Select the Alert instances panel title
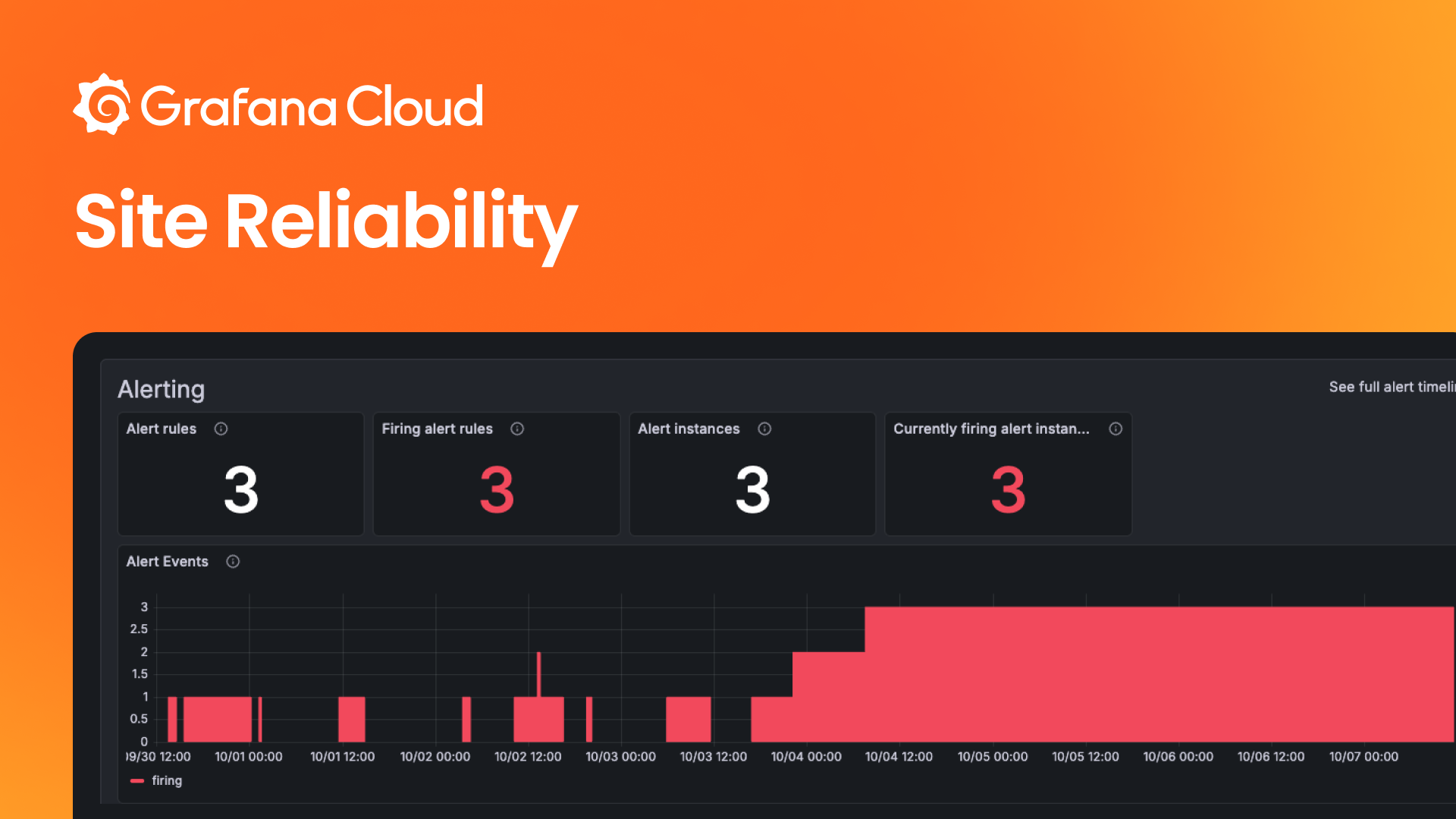This screenshot has height=819, width=1456. (x=689, y=429)
